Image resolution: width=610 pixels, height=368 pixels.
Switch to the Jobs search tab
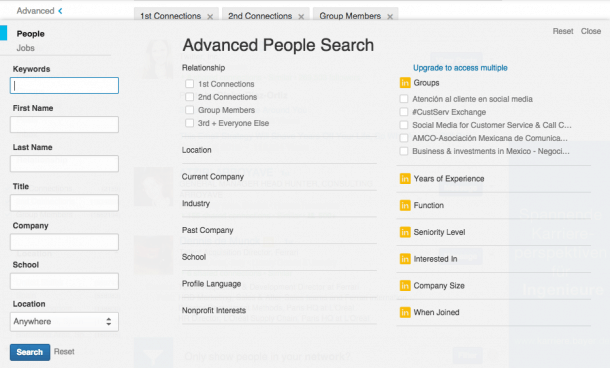click(25, 48)
